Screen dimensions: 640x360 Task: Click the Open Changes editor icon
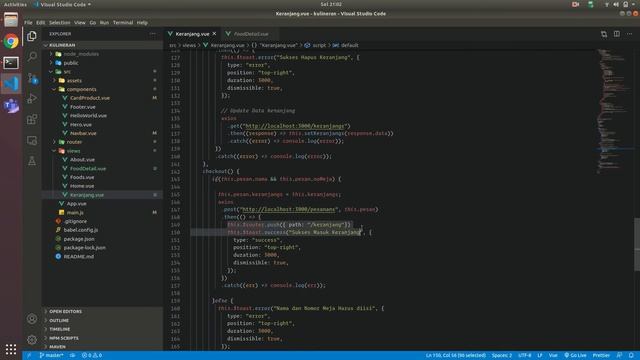tap(604, 34)
